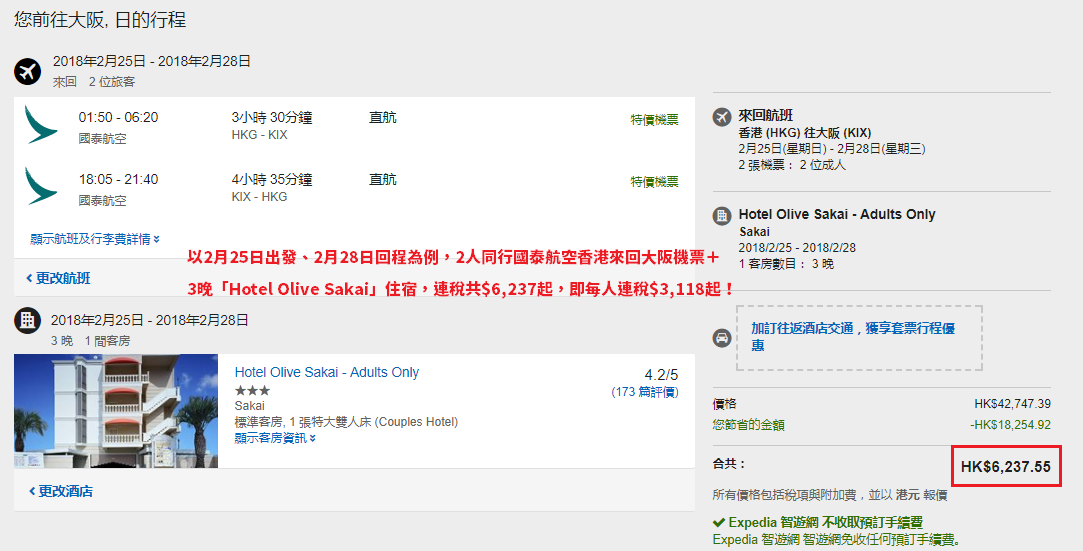The image size is (1083, 551).
Task: Click the 18:05 - 21:40 return time
Action: [118, 180]
